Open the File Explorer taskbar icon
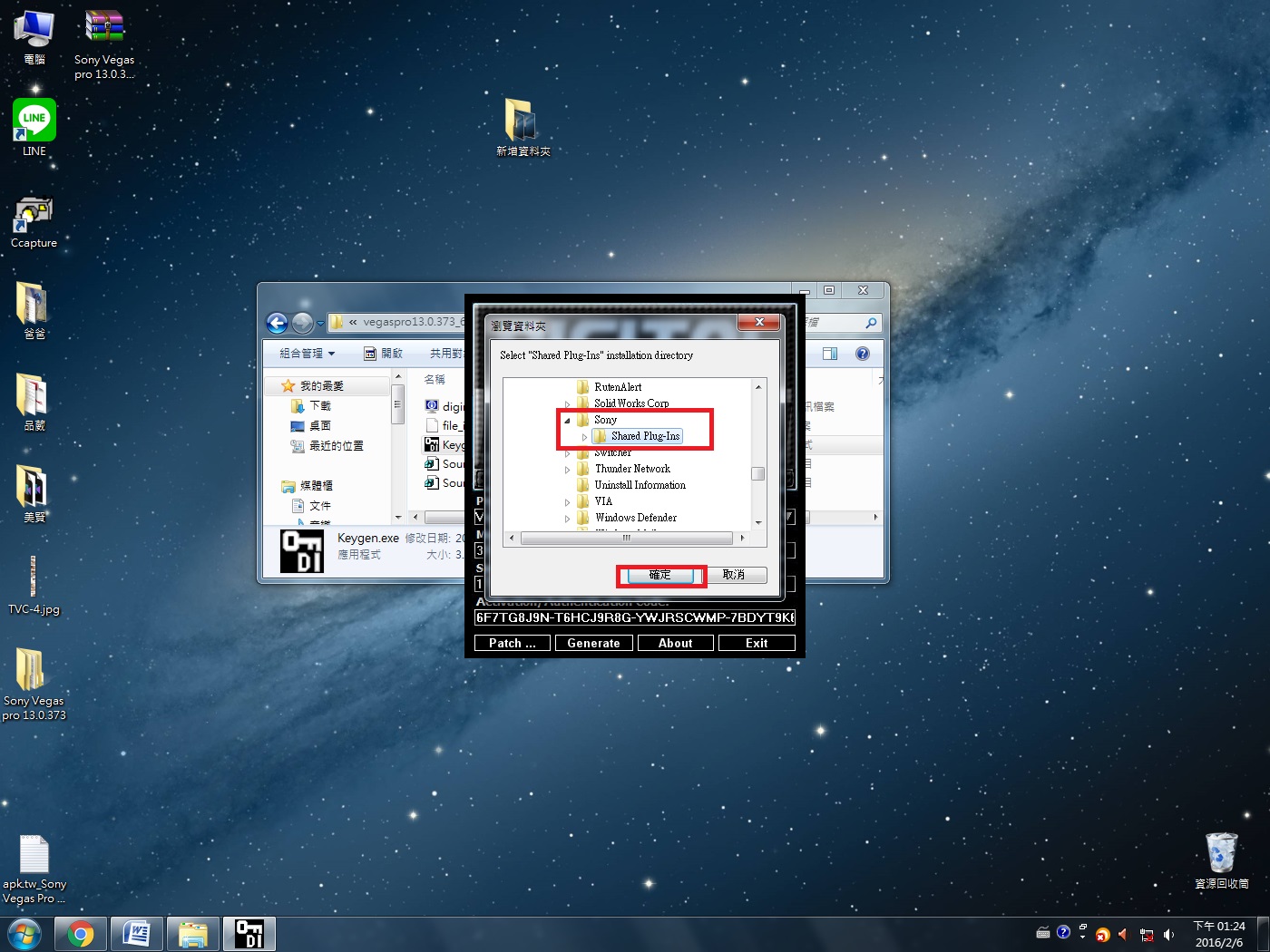 pyautogui.click(x=193, y=934)
